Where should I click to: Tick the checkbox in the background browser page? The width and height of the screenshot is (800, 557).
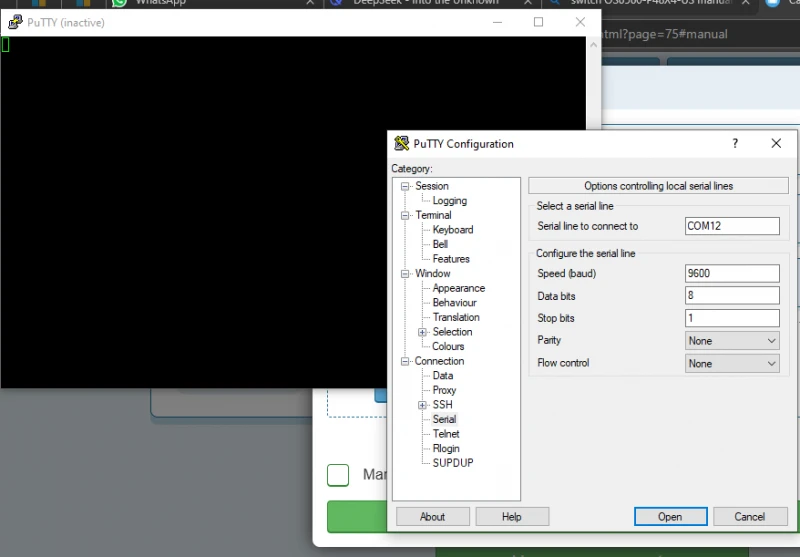[338, 475]
